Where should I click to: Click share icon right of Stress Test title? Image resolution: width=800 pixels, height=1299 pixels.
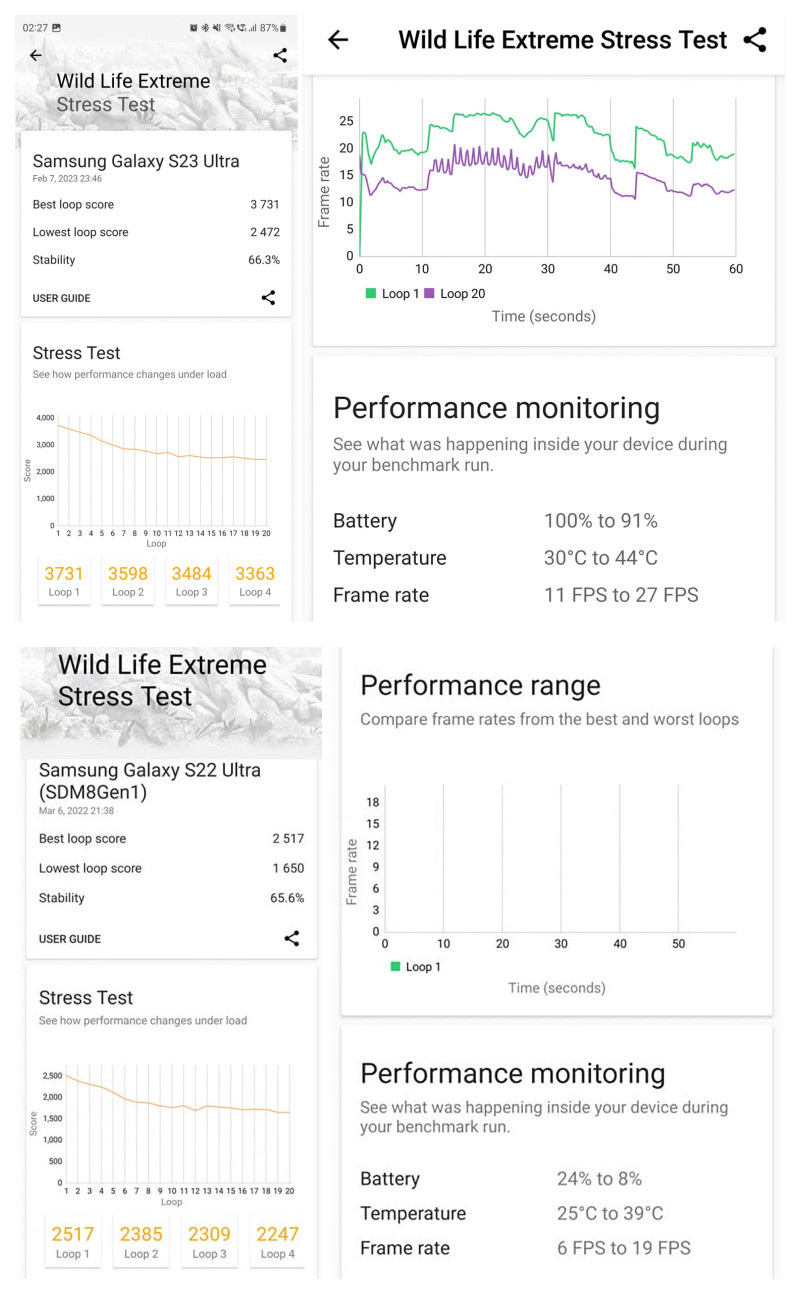click(755, 40)
